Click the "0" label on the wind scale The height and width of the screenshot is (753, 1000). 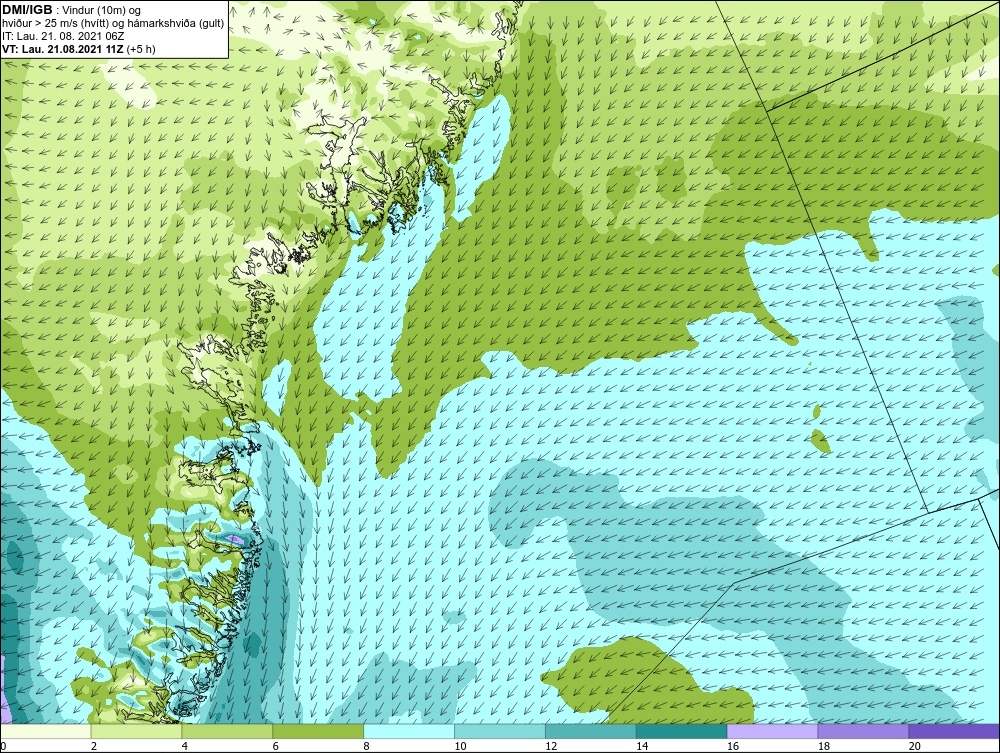pos(3,746)
